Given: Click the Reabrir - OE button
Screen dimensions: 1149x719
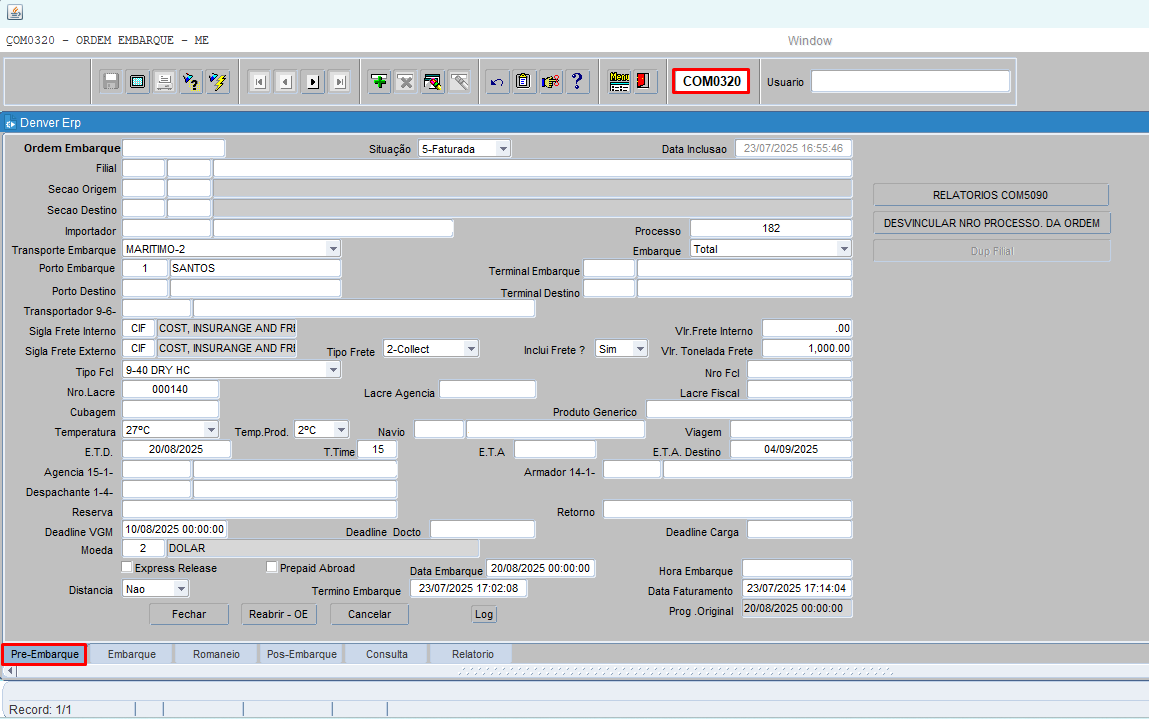Looking at the screenshot, I should click(279, 614).
